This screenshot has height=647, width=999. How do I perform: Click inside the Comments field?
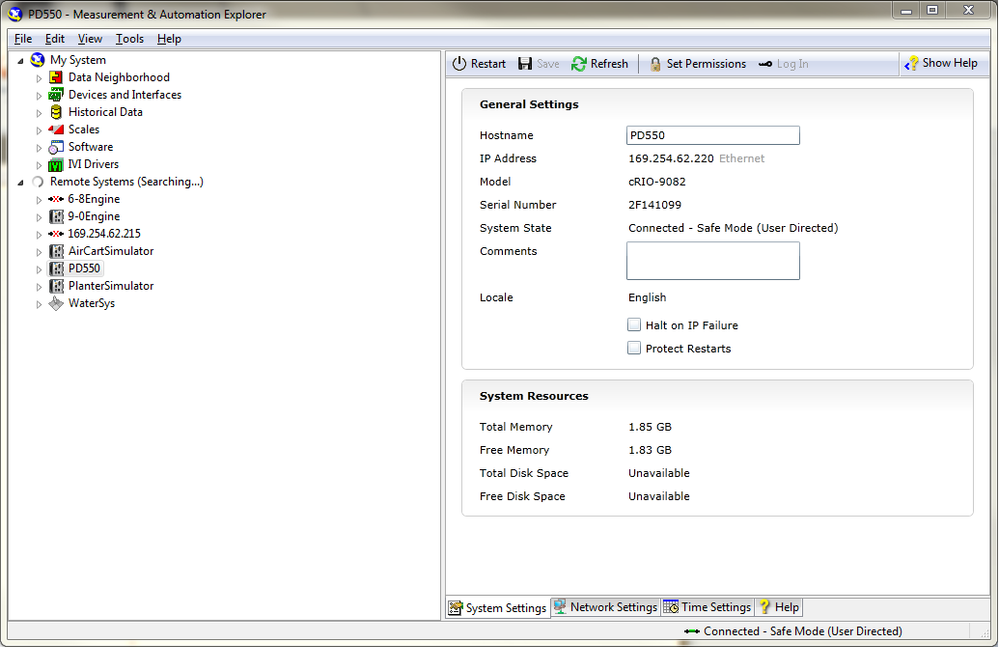(712, 261)
